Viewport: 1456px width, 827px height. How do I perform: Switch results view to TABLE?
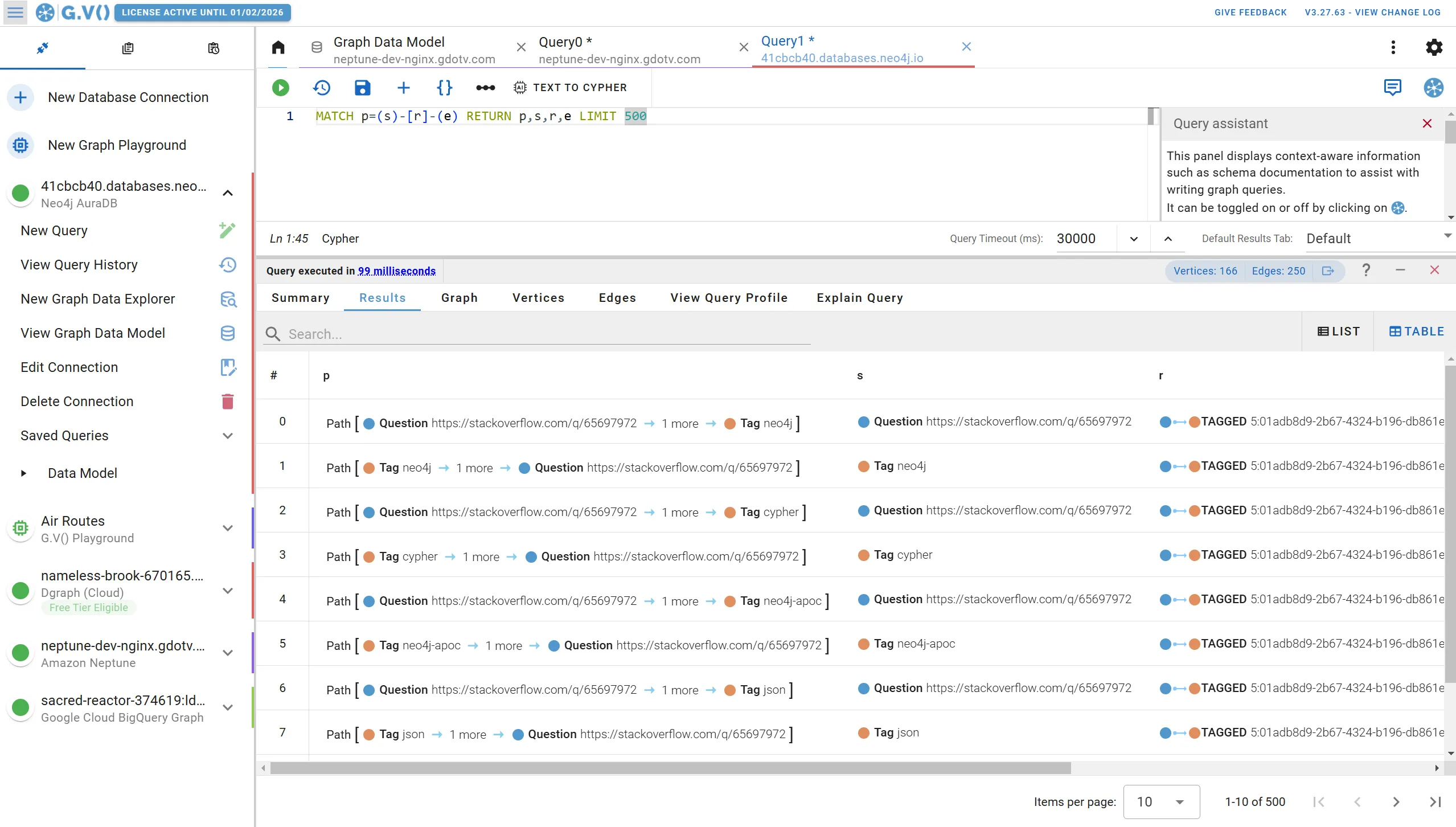click(1416, 331)
